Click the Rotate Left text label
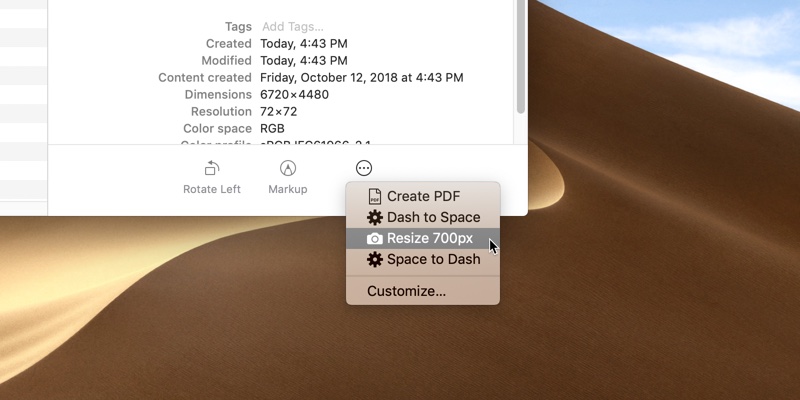The width and height of the screenshot is (800, 400). [x=211, y=189]
